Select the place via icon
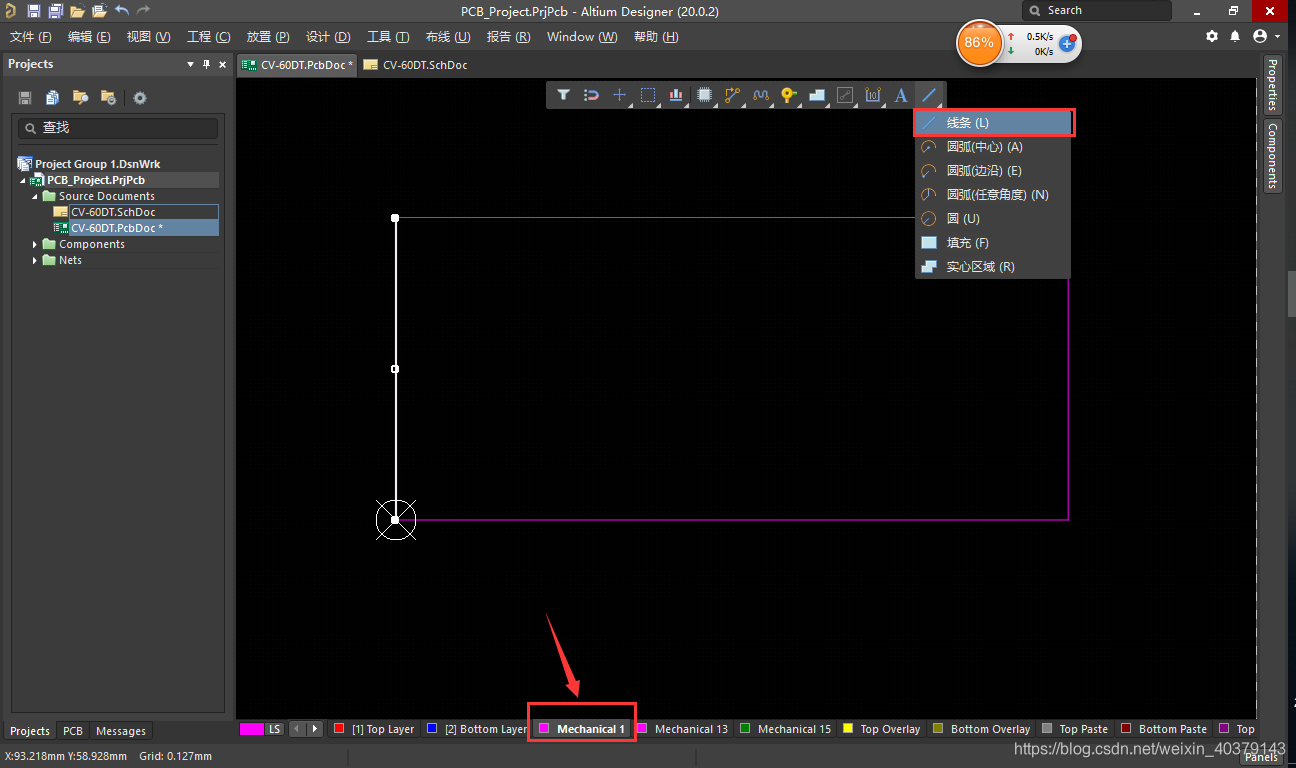This screenshot has height=768, width=1296. [x=789, y=95]
